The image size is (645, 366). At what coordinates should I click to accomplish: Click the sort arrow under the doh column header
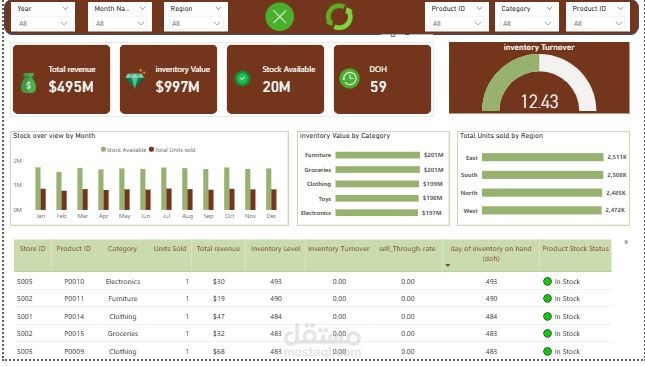448,265
